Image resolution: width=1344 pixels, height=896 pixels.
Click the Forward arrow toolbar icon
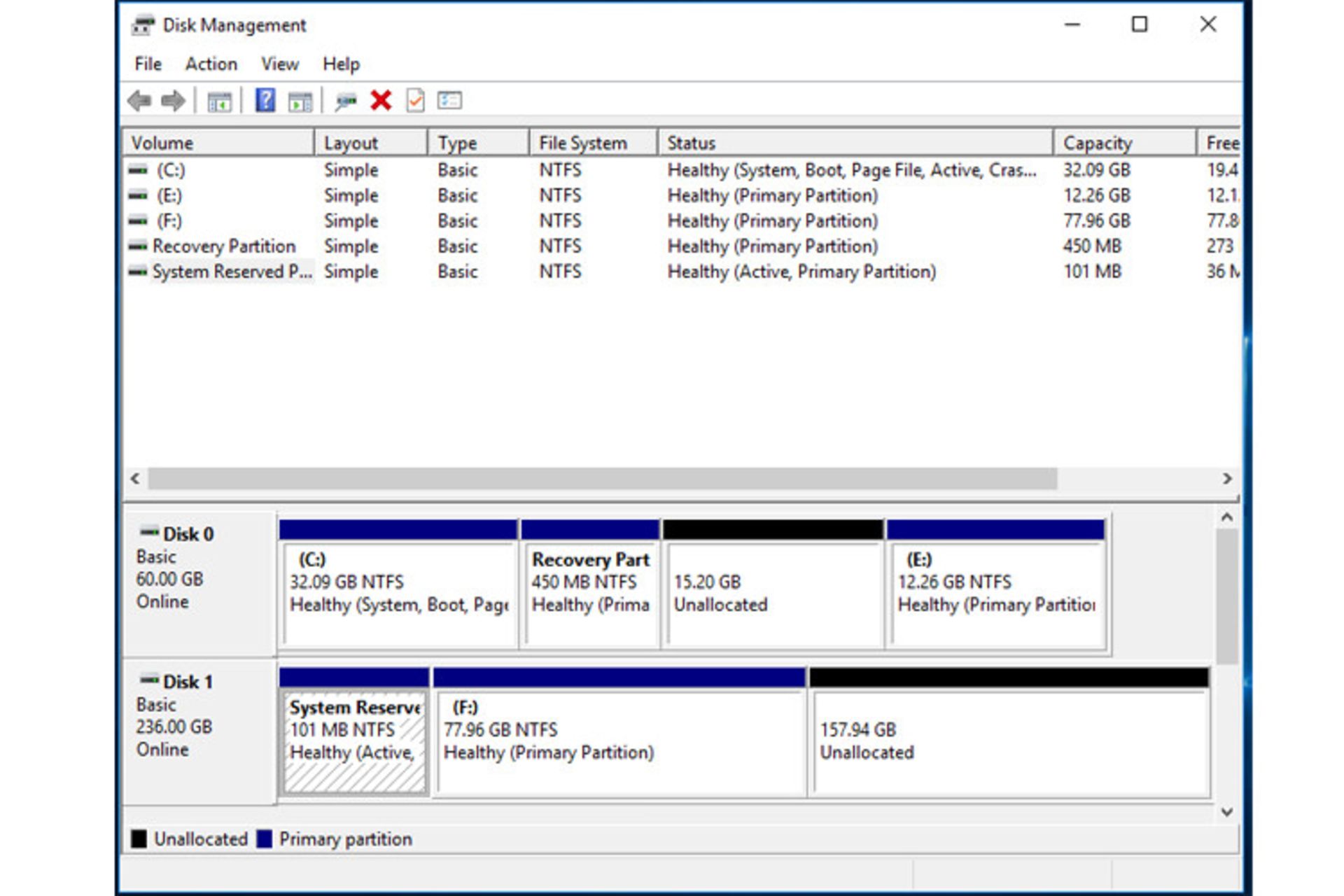pyautogui.click(x=172, y=101)
